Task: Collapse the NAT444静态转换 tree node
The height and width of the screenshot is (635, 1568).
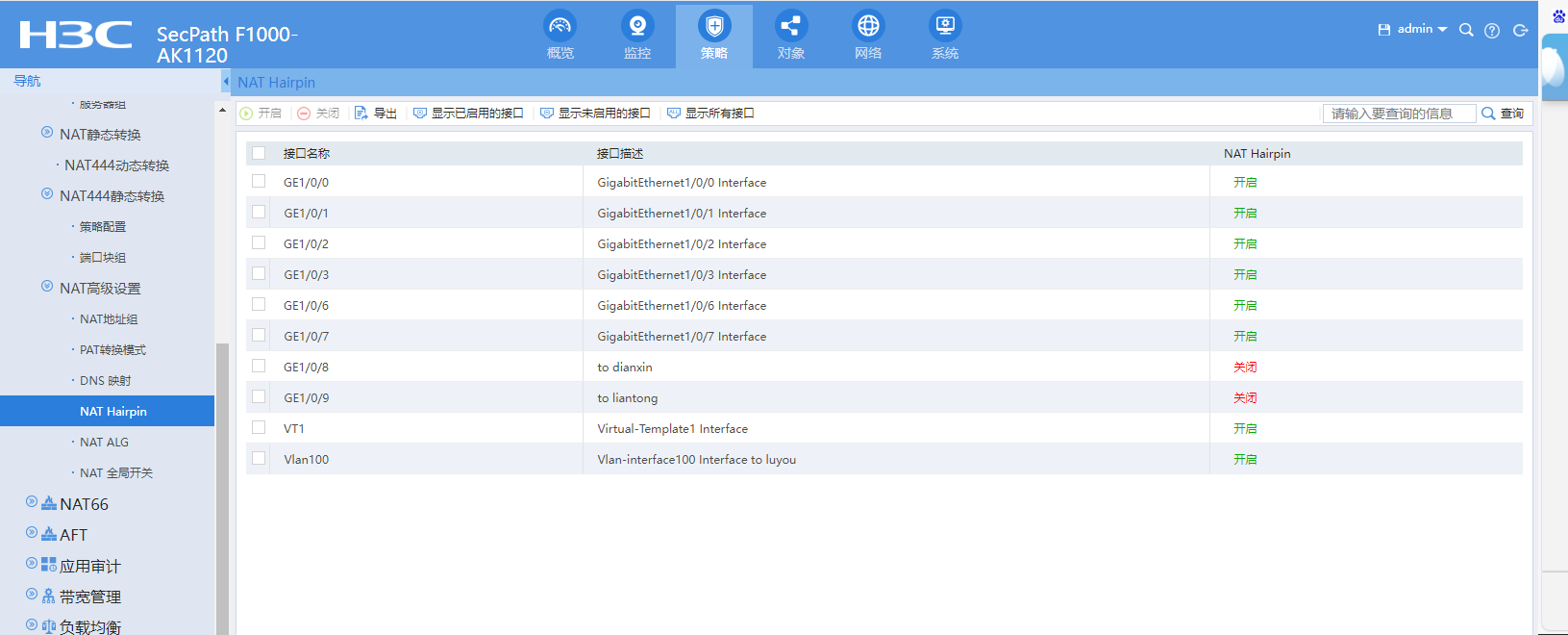Action: (47, 194)
